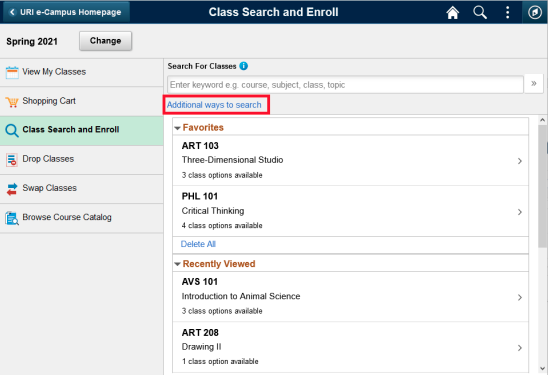This screenshot has height=375, width=548.
Task: Open PHL 101 row chevron
Action: tap(520, 212)
